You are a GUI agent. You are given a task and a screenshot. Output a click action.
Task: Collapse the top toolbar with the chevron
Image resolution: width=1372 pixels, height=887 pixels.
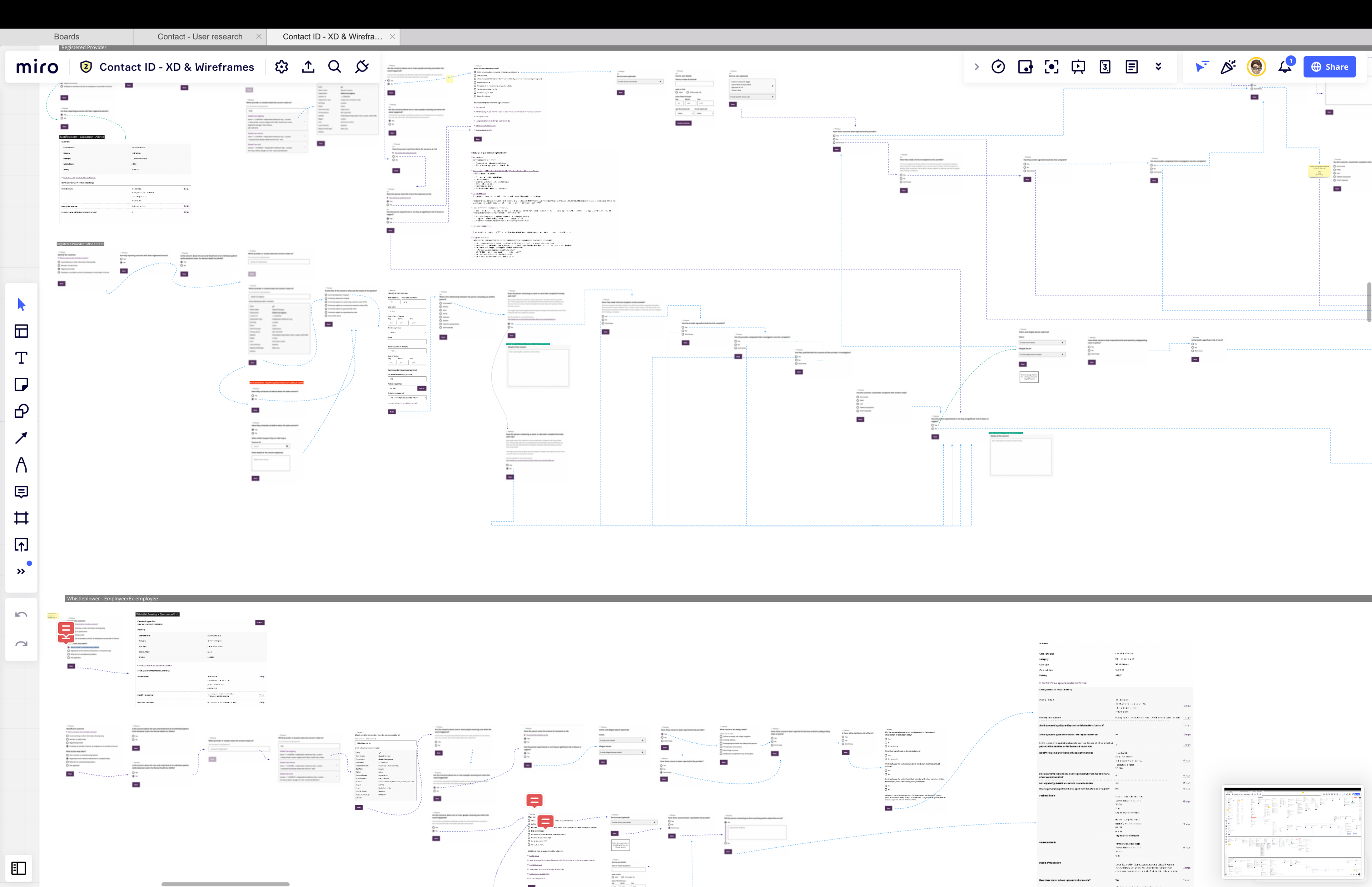tap(976, 67)
